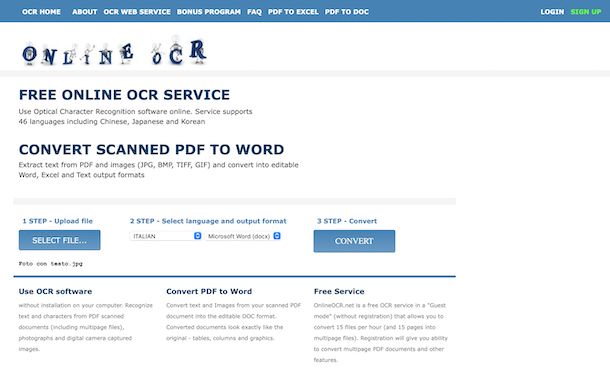The height and width of the screenshot is (375, 610).
Task: Click the FREE ONLINE OCR SERVICE heading
Action: [x=124, y=95]
